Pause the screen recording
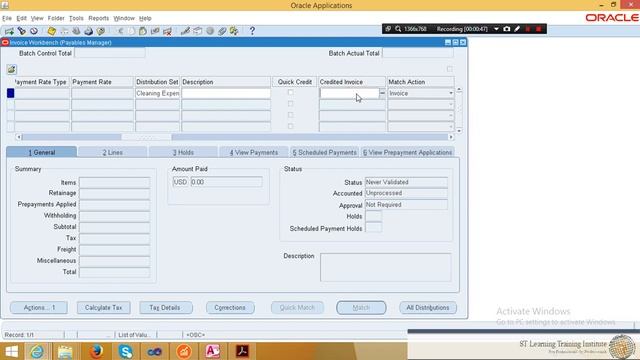This screenshot has width=640, height=360. 528,29
